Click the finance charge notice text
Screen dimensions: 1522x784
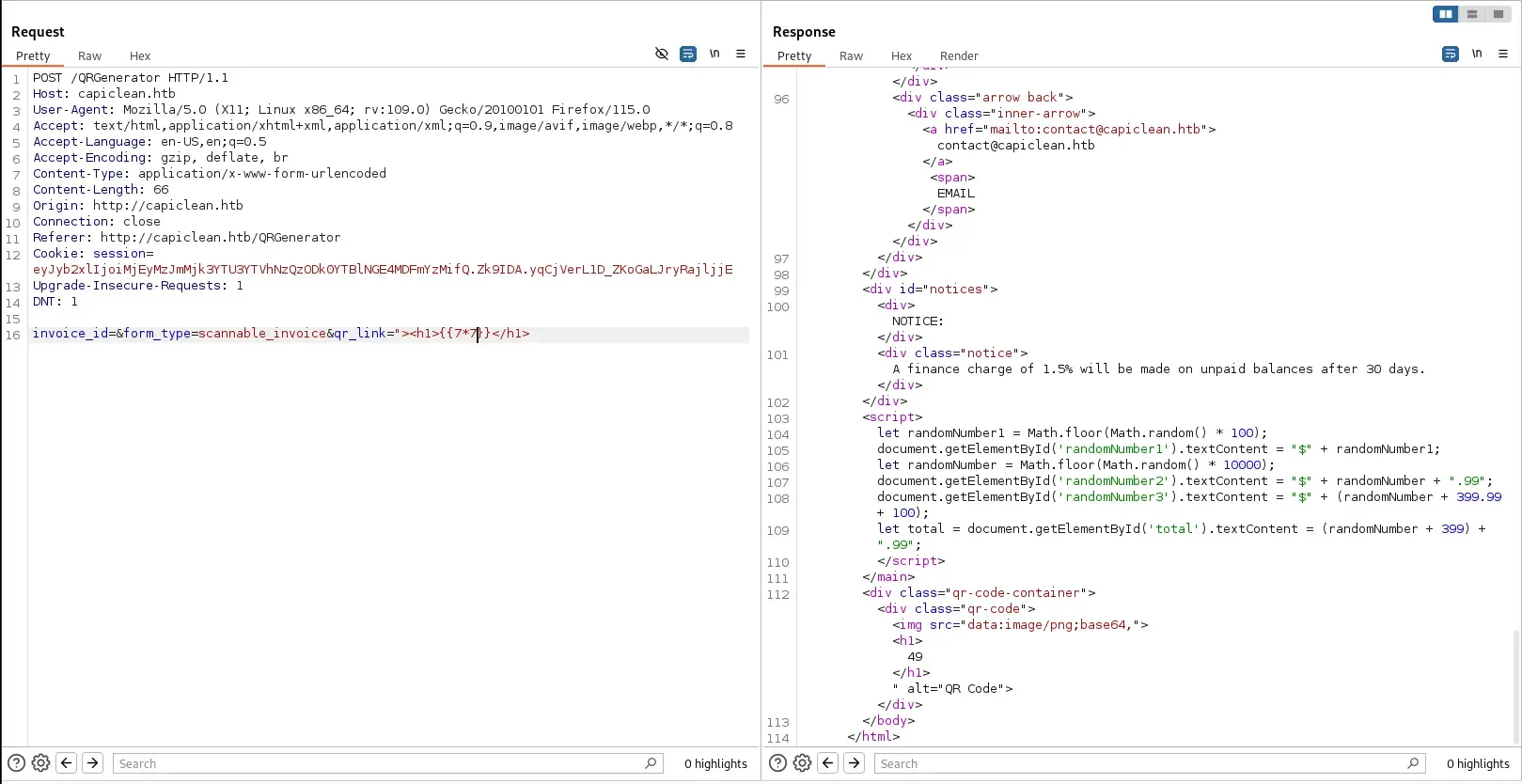click(x=1158, y=369)
